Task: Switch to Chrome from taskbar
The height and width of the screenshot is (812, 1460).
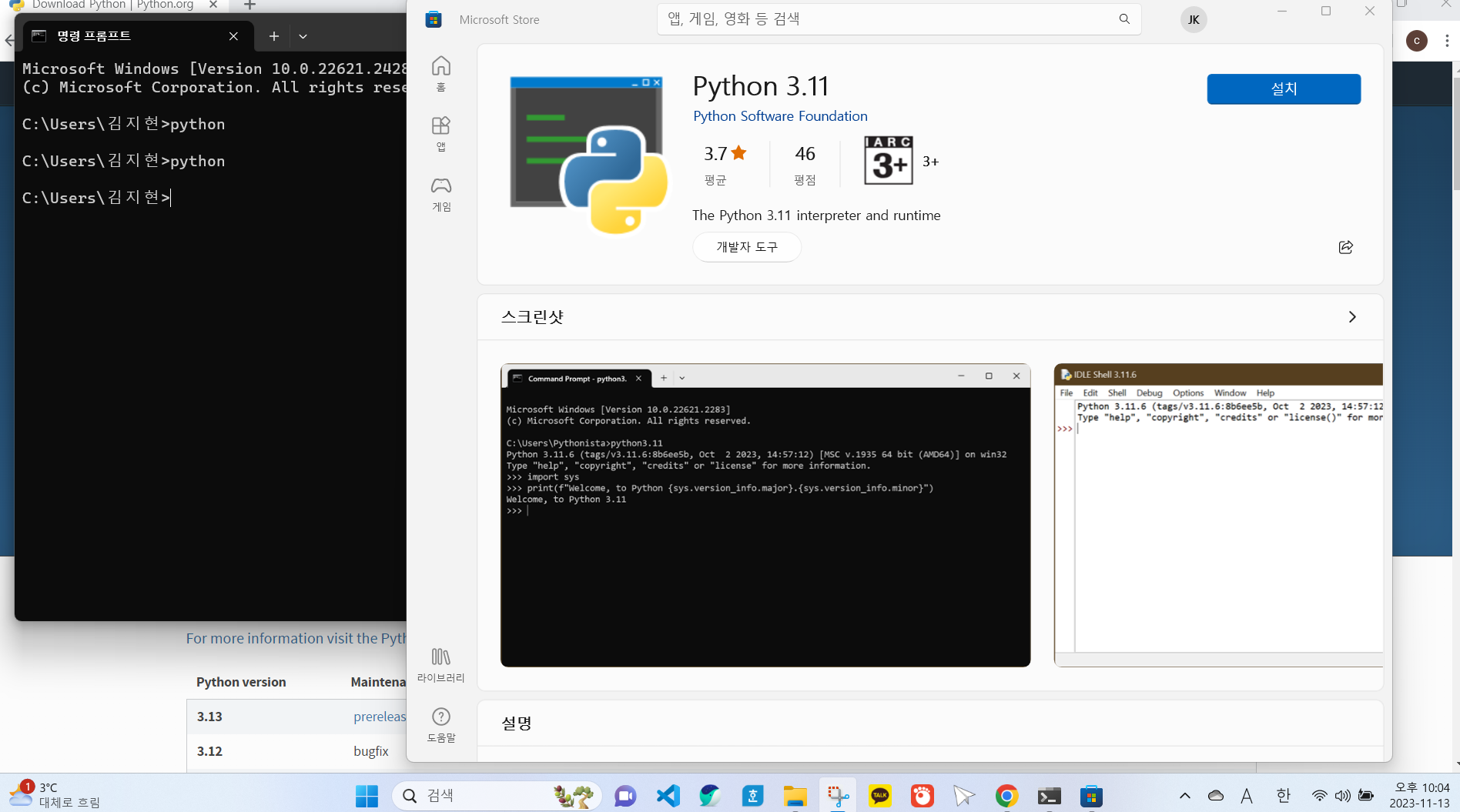Action: point(1006,796)
